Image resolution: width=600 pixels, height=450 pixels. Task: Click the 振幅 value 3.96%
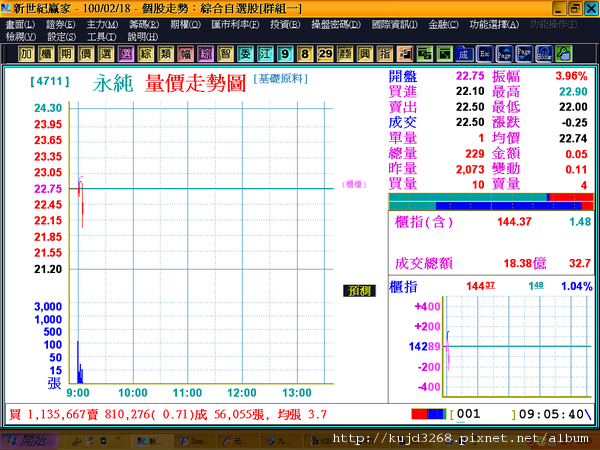571,76
